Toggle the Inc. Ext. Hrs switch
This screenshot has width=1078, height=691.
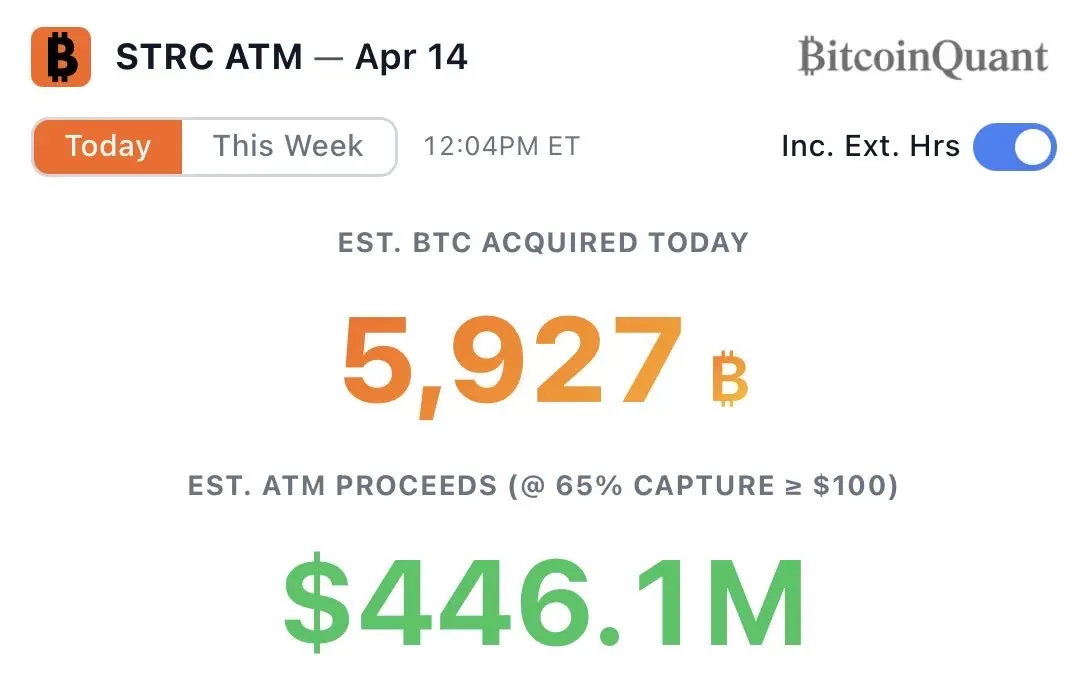click(1014, 146)
